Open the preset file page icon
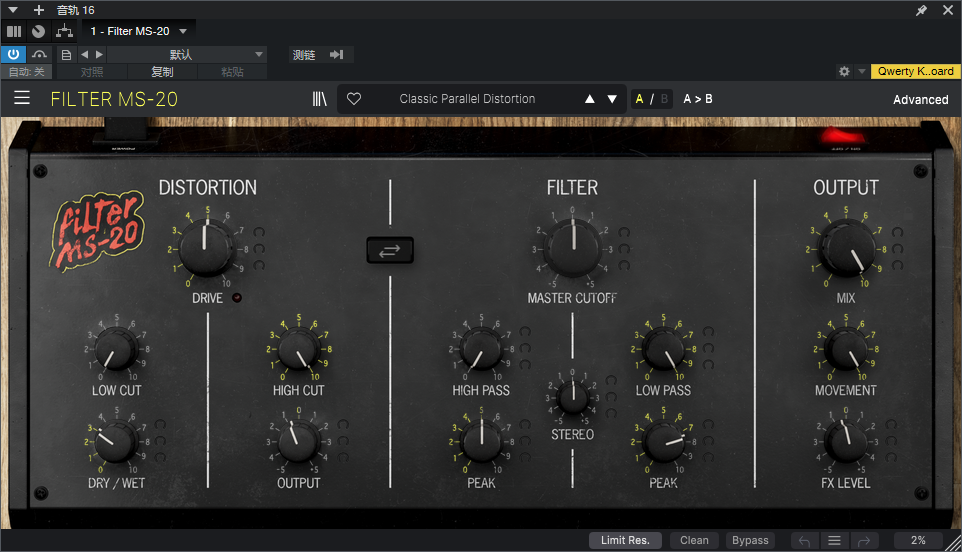The width and height of the screenshot is (962, 552). click(66, 55)
